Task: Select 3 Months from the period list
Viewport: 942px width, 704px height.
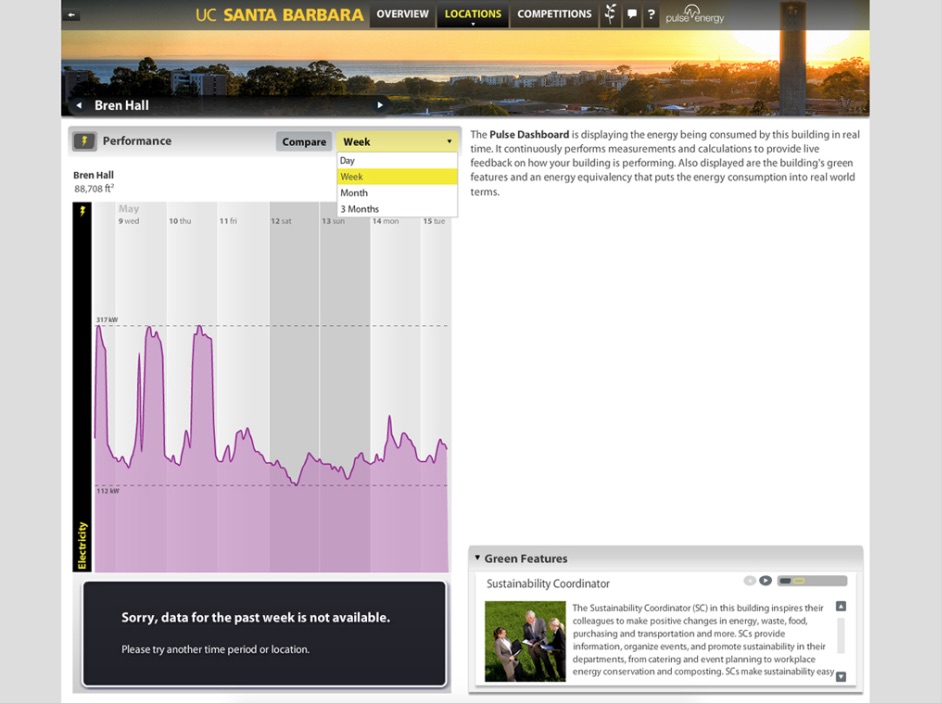Action: pos(397,209)
